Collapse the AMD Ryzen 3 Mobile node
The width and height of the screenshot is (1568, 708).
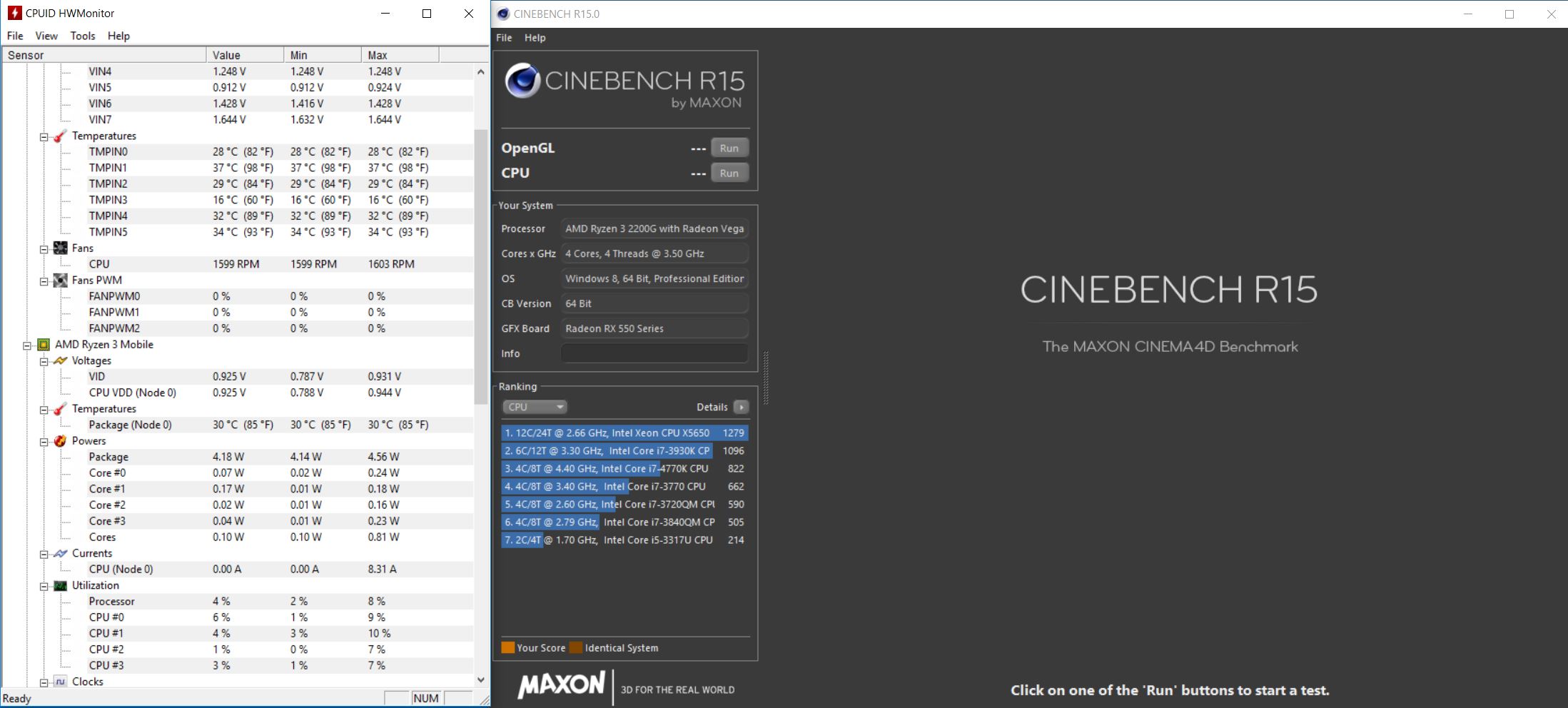(x=27, y=345)
